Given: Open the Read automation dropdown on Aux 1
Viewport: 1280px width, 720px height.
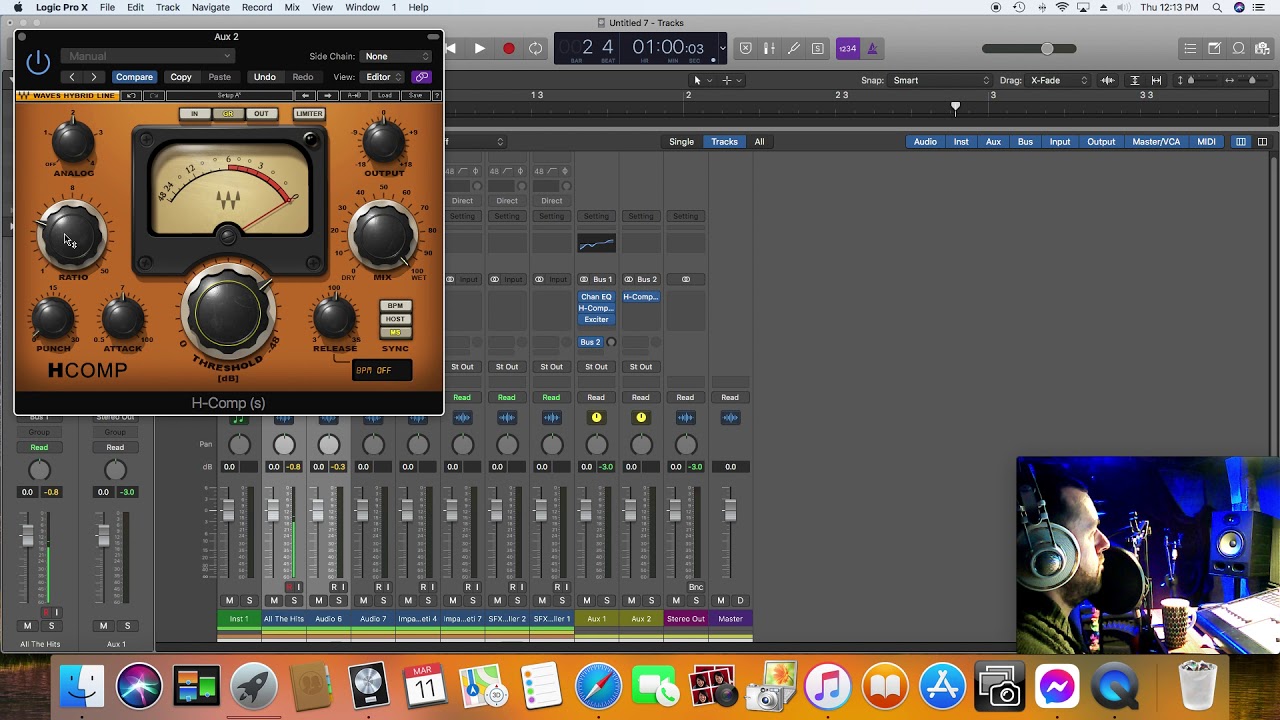Looking at the screenshot, I should tap(596, 397).
